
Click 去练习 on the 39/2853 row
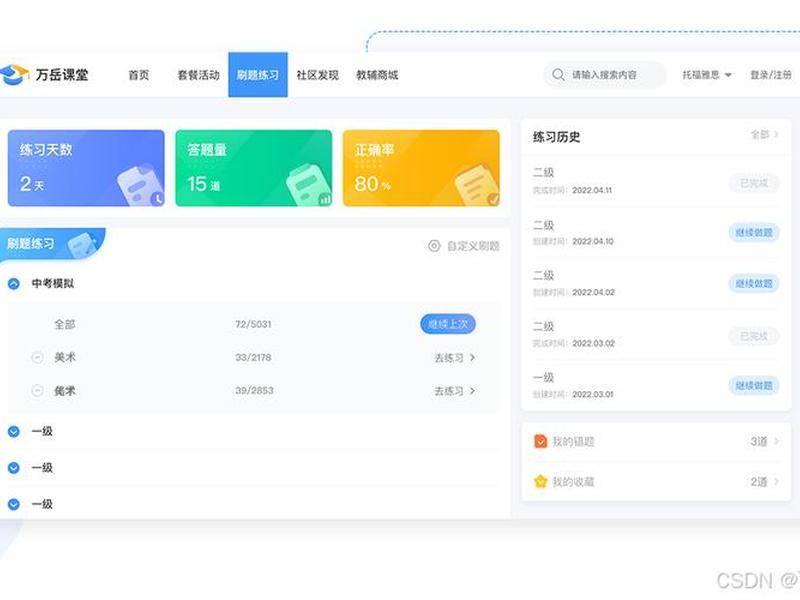tap(455, 391)
